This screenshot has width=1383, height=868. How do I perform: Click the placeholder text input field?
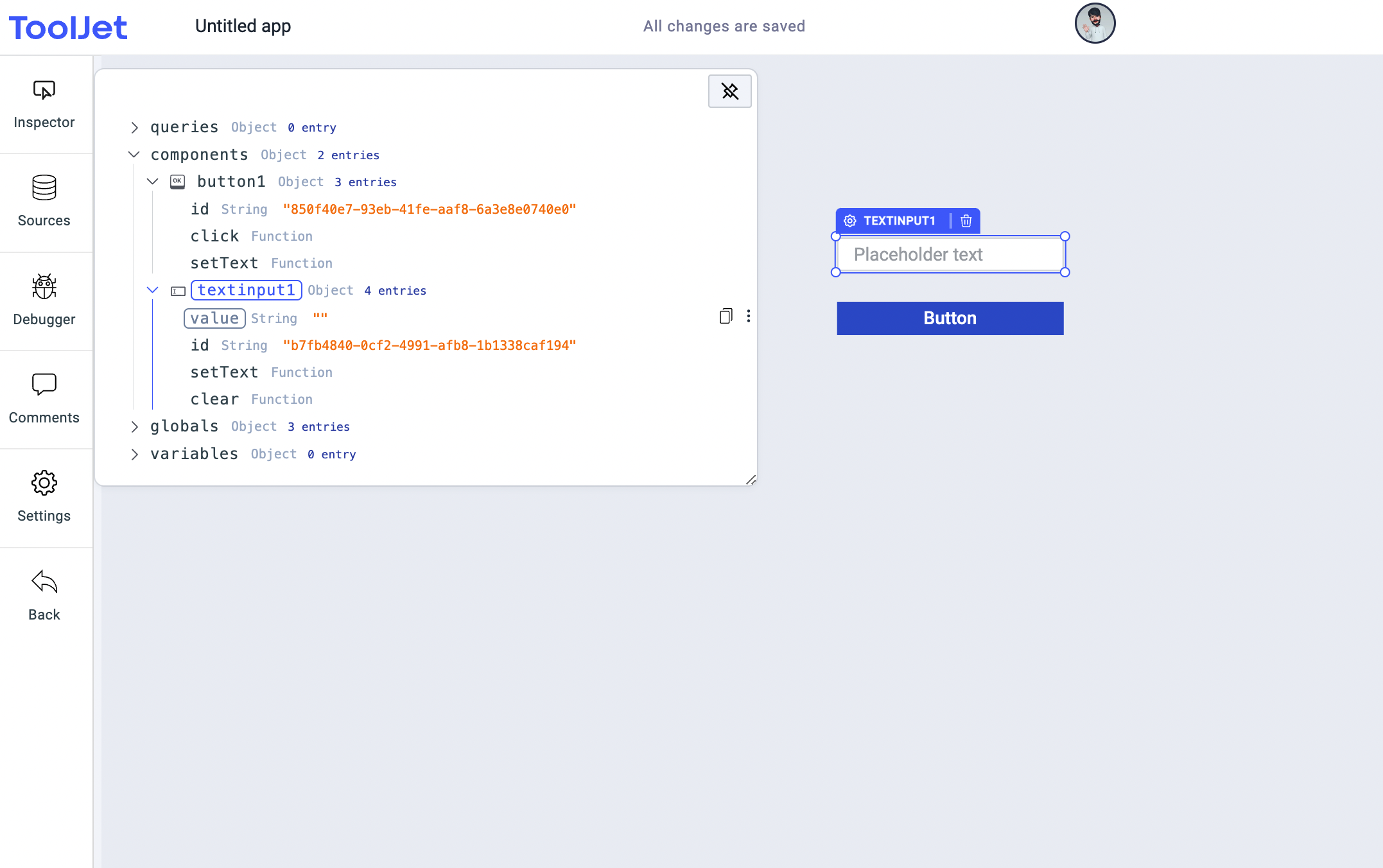pos(950,253)
